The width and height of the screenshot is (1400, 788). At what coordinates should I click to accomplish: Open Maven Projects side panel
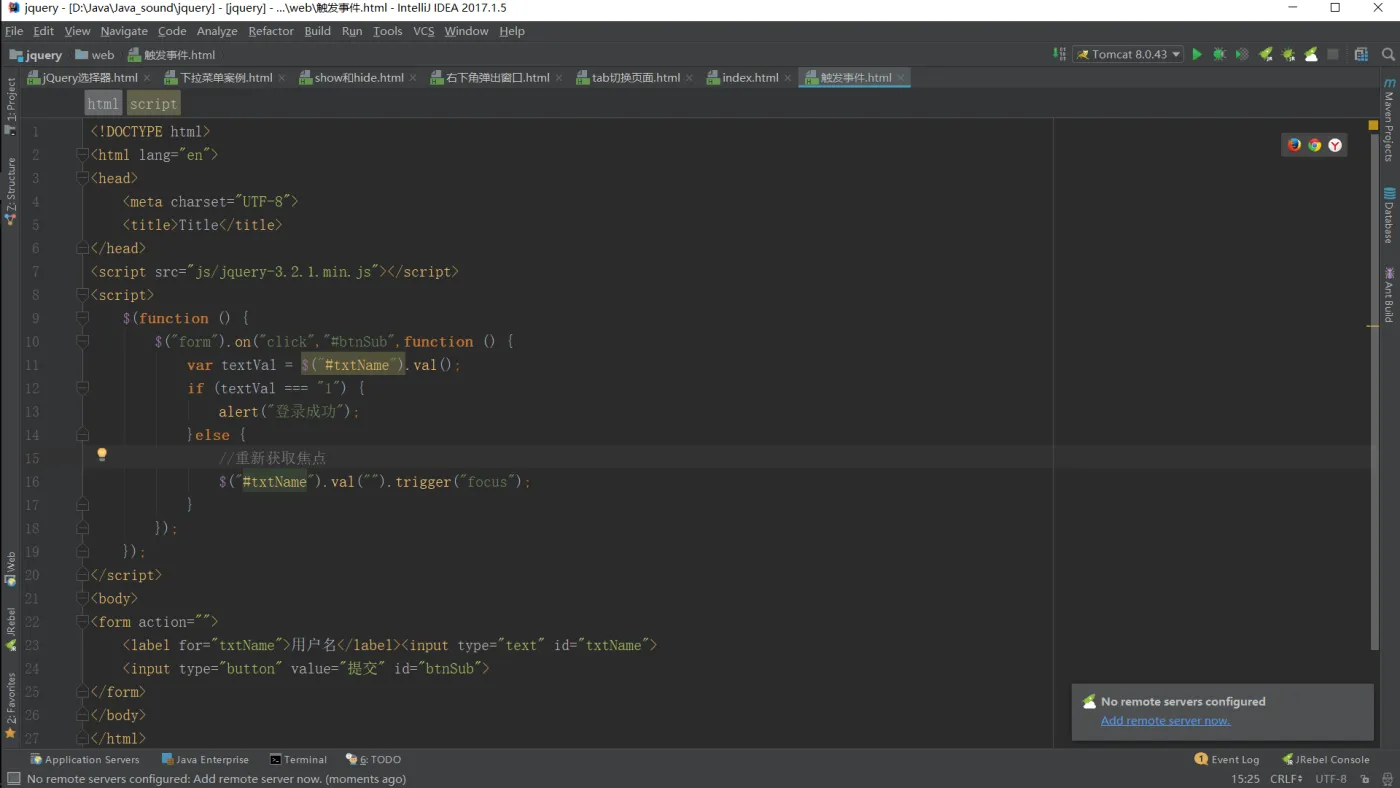tap(1389, 120)
